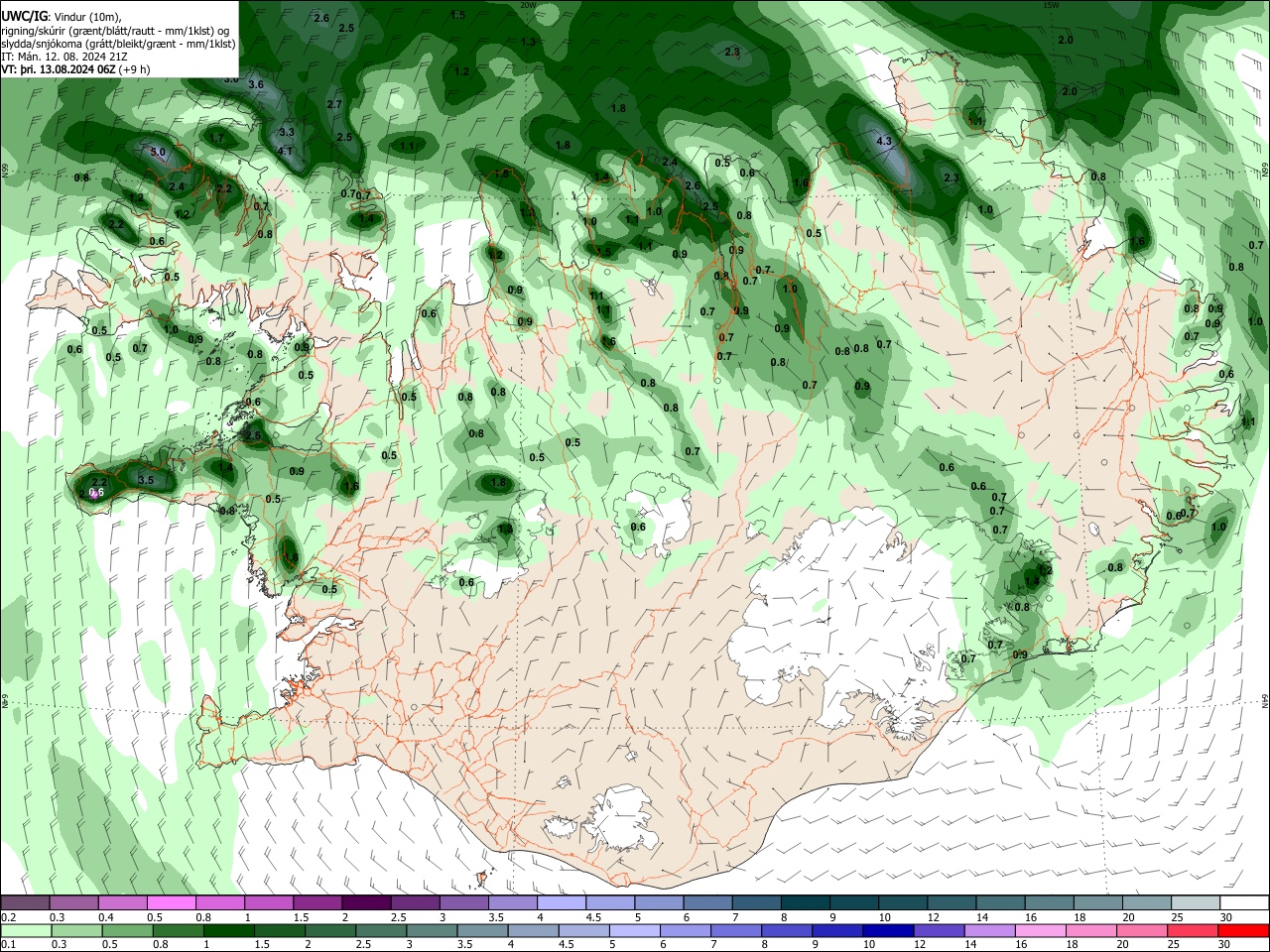Image resolution: width=1270 pixels, height=952 pixels.
Task: Click the '2.7' precipitation value on the map
Action: coord(334,104)
